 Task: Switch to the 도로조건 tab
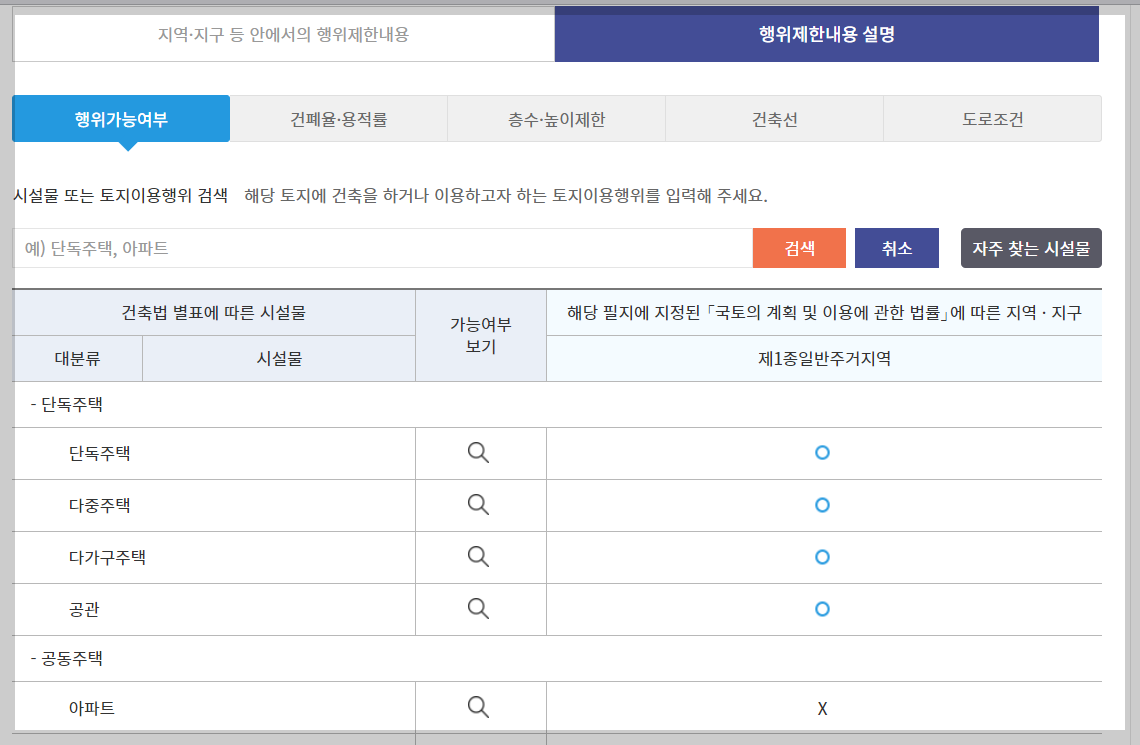992,118
